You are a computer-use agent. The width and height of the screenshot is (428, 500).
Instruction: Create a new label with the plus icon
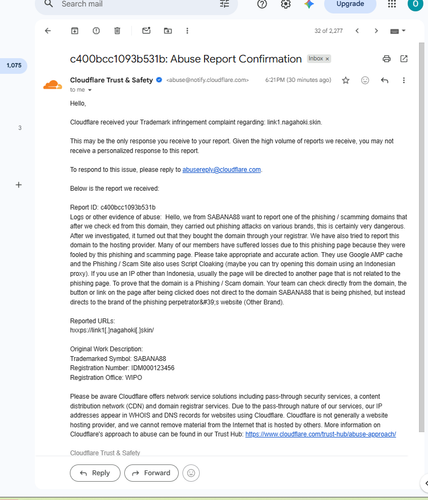[19, 185]
